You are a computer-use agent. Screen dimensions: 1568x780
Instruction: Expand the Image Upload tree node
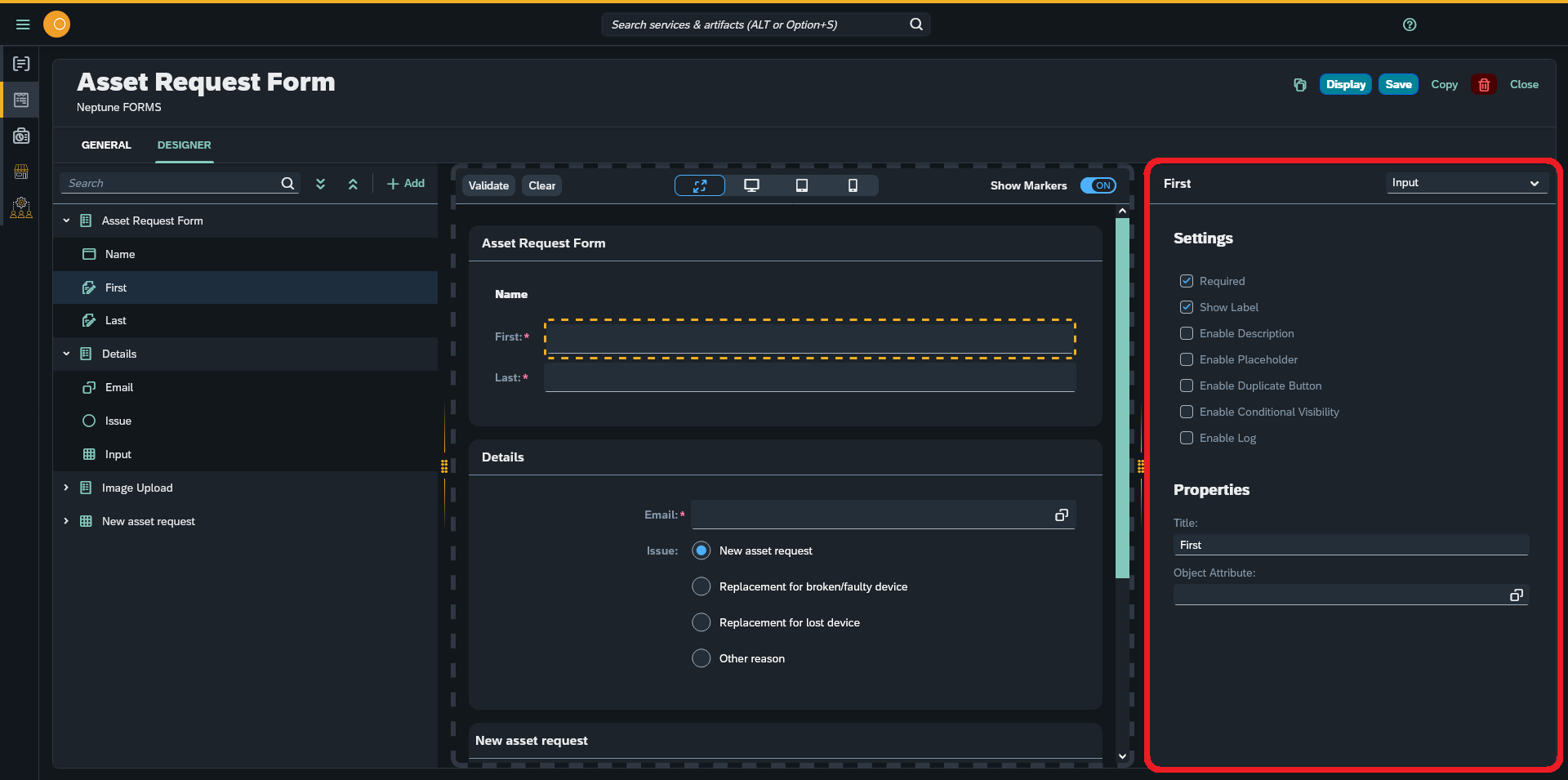(x=66, y=488)
